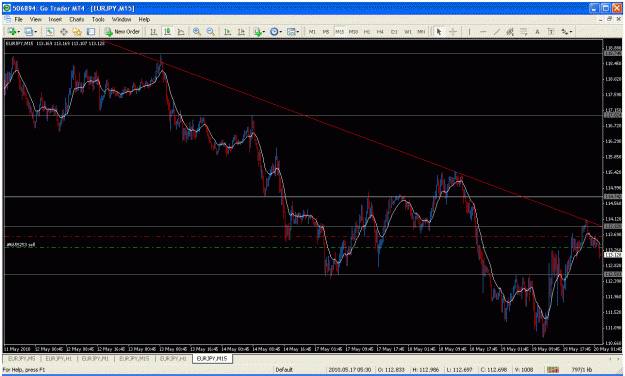This screenshot has width=625, height=376.
Task: Click the 797/1 kb traffic indicator
Action: point(582,370)
